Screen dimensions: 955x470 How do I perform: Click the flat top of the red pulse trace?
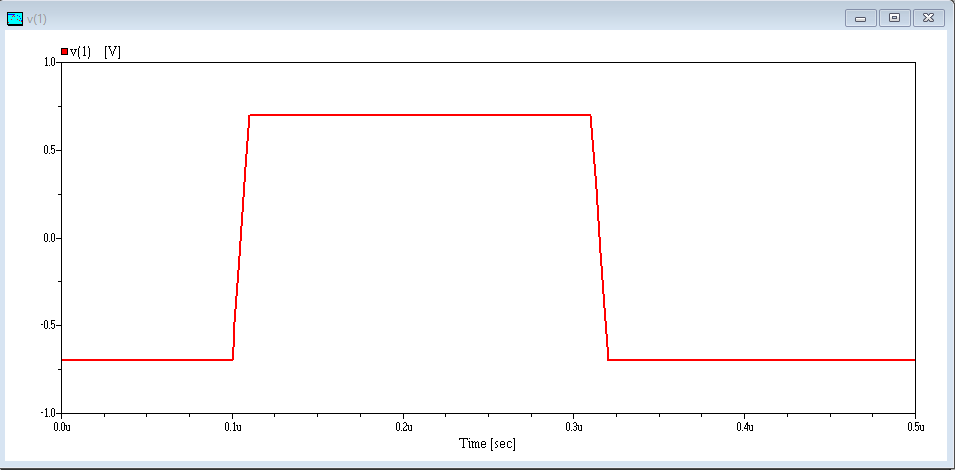420,115
